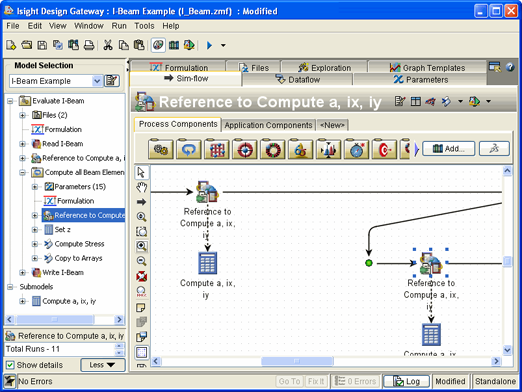This screenshot has width=522, height=392.
Task: Click the tree panel horizontal scrollbar
Action: pyautogui.click(x=55, y=319)
